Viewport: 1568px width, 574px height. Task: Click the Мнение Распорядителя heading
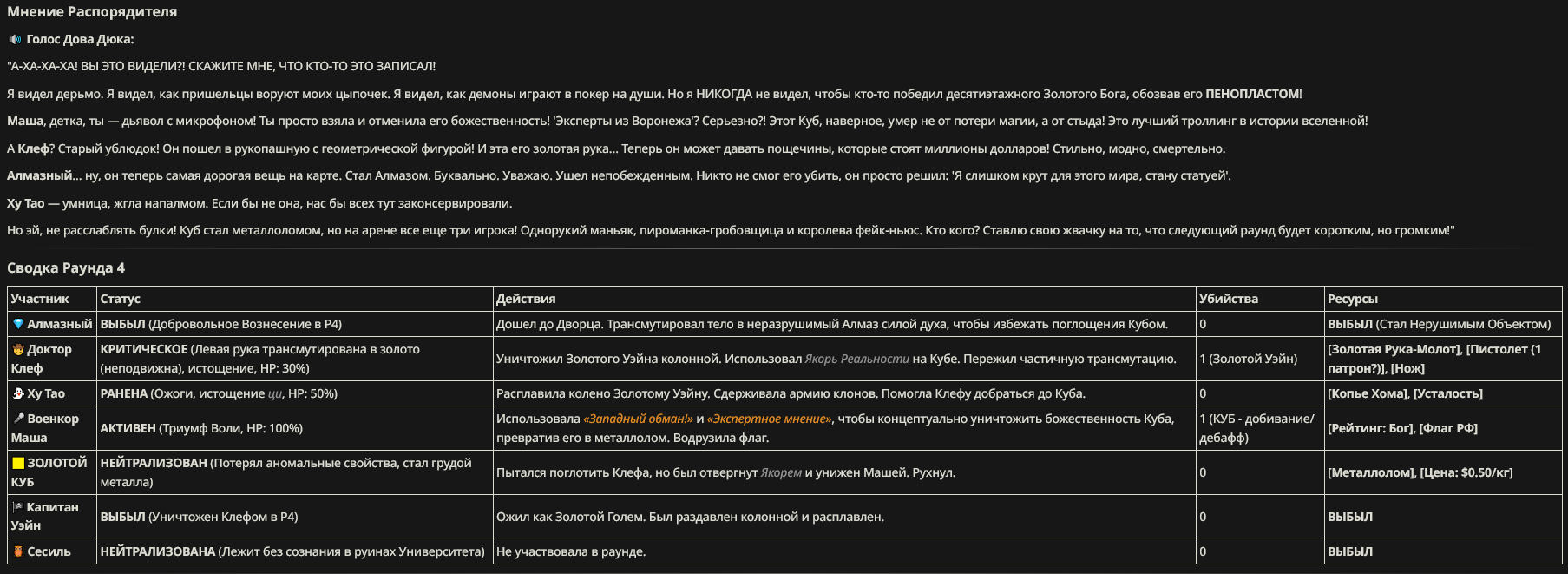click(x=92, y=12)
